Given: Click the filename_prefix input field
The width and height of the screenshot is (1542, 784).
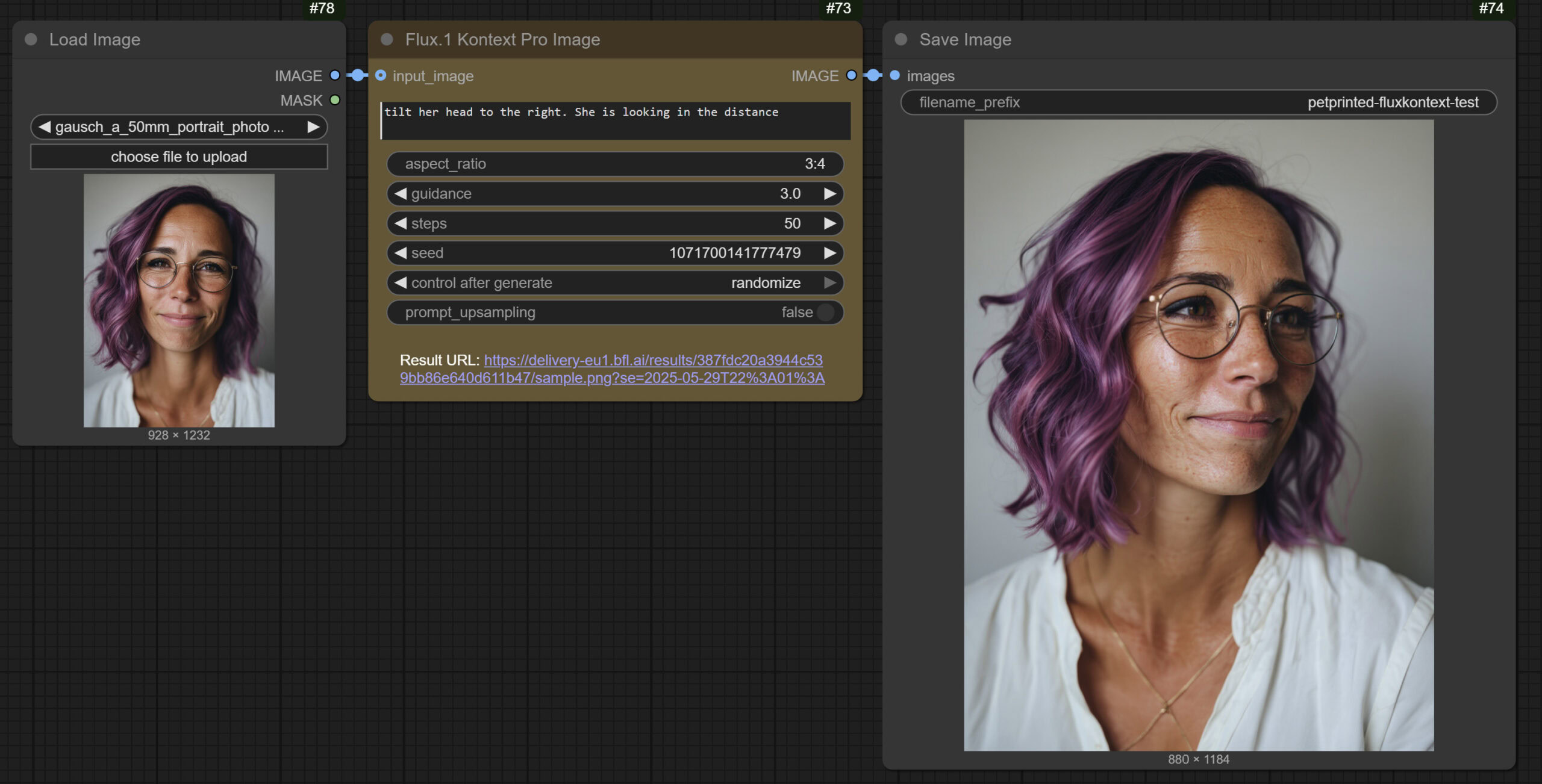Looking at the screenshot, I should coord(1197,102).
